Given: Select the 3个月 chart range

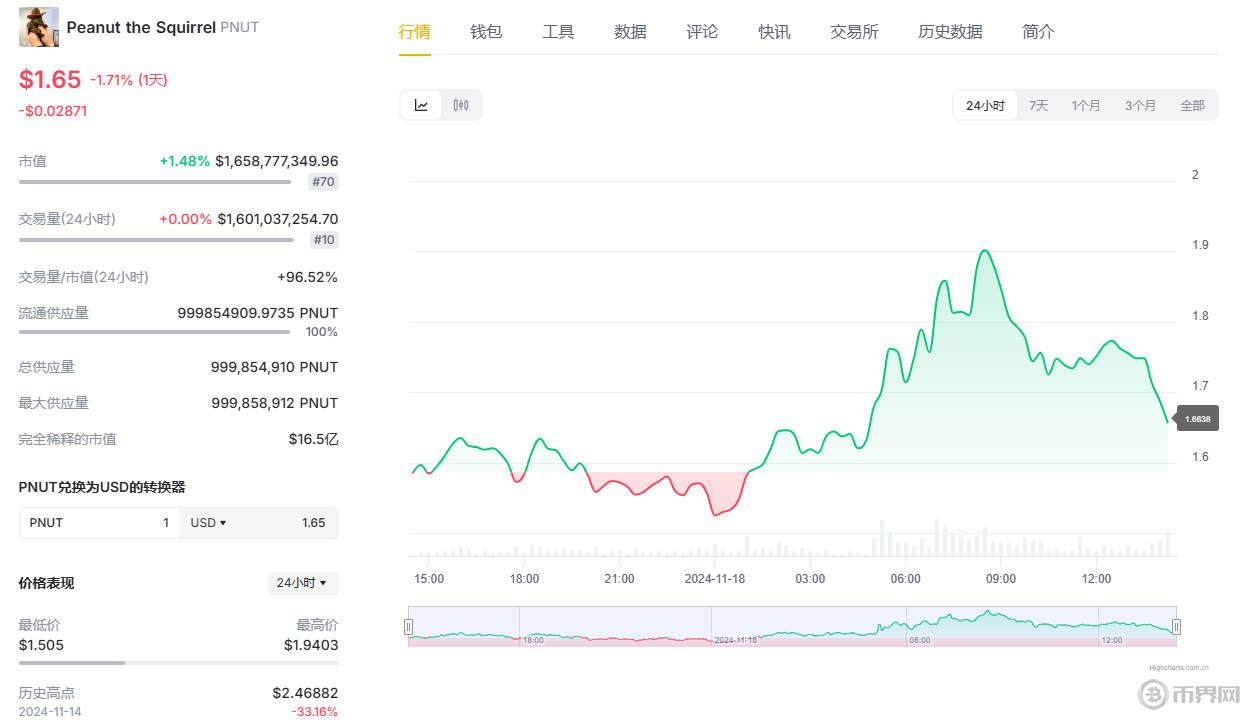Looking at the screenshot, I should [1140, 105].
